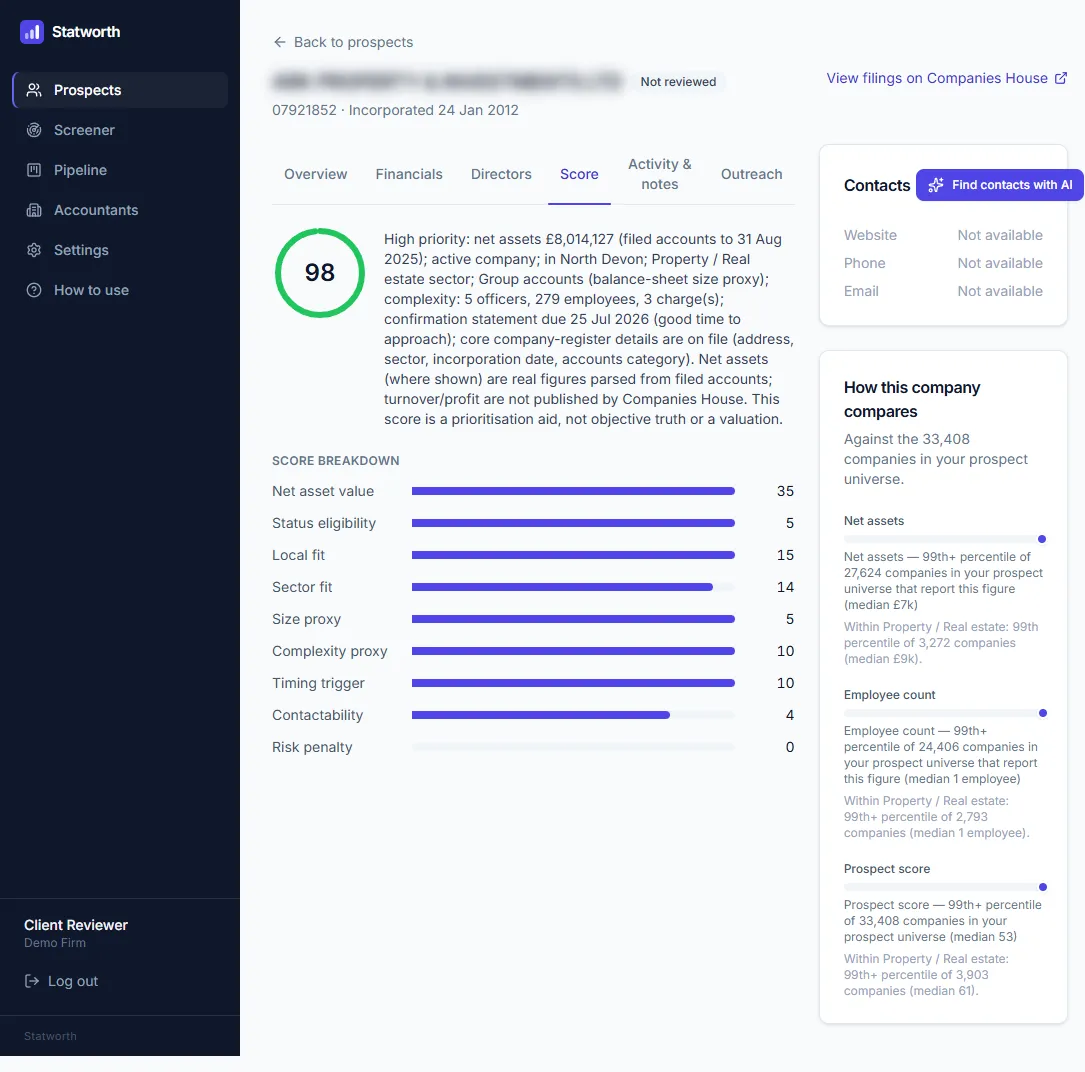Image resolution: width=1085 pixels, height=1072 pixels.
Task: Click the How to use question icon
Action: click(x=34, y=290)
